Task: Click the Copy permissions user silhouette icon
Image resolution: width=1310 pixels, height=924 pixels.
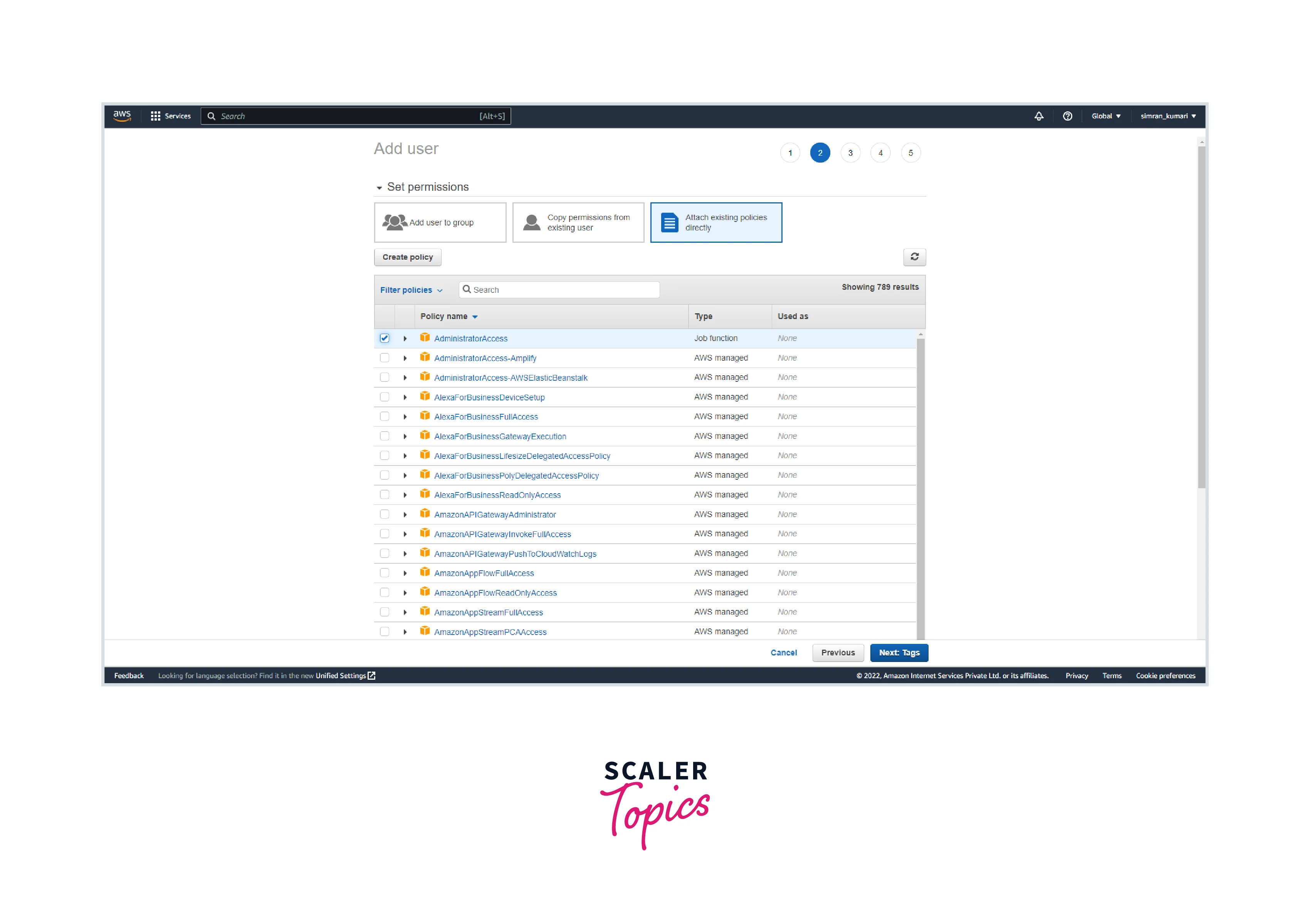Action: coord(531,223)
